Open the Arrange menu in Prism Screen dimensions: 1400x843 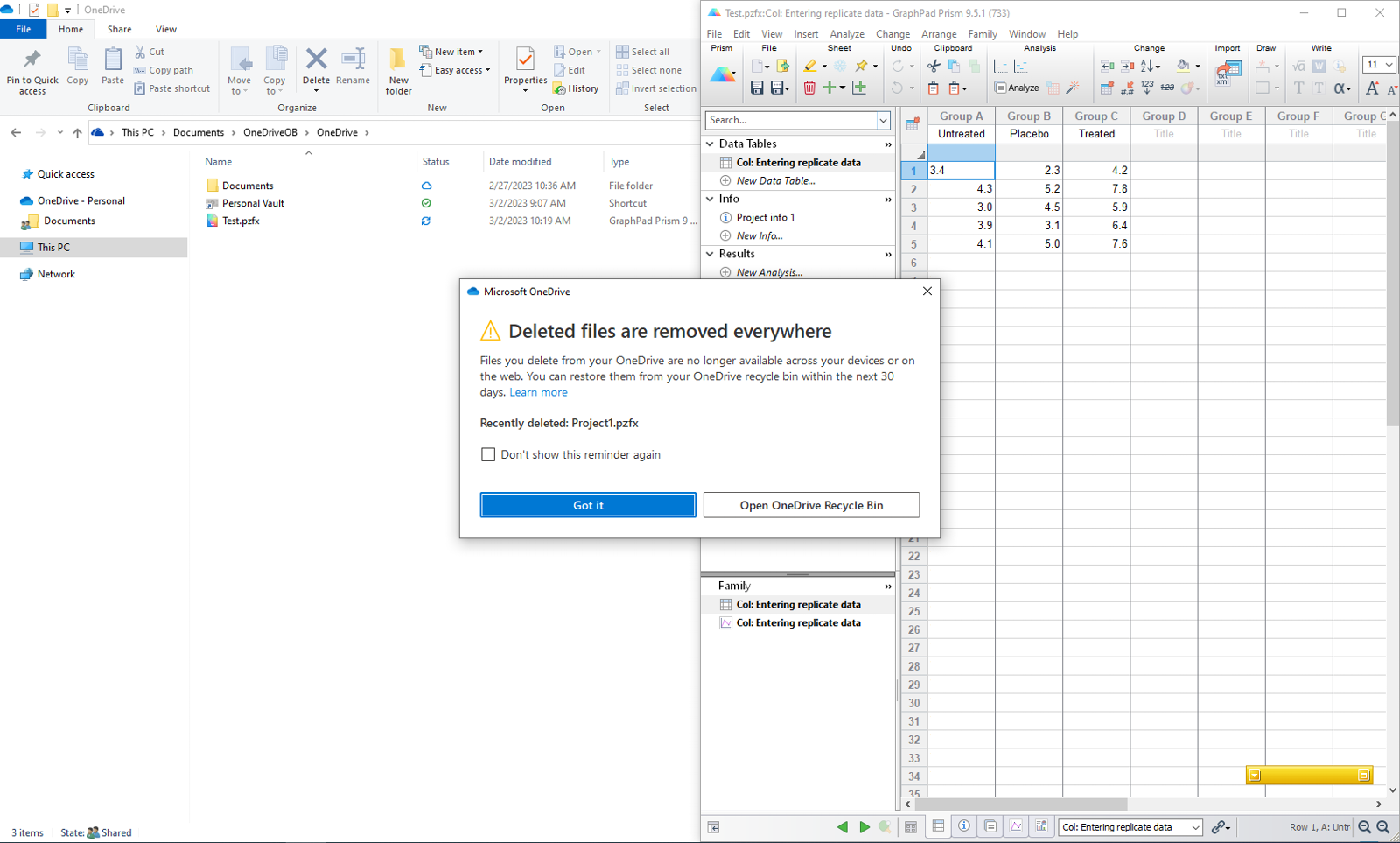tap(939, 34)
